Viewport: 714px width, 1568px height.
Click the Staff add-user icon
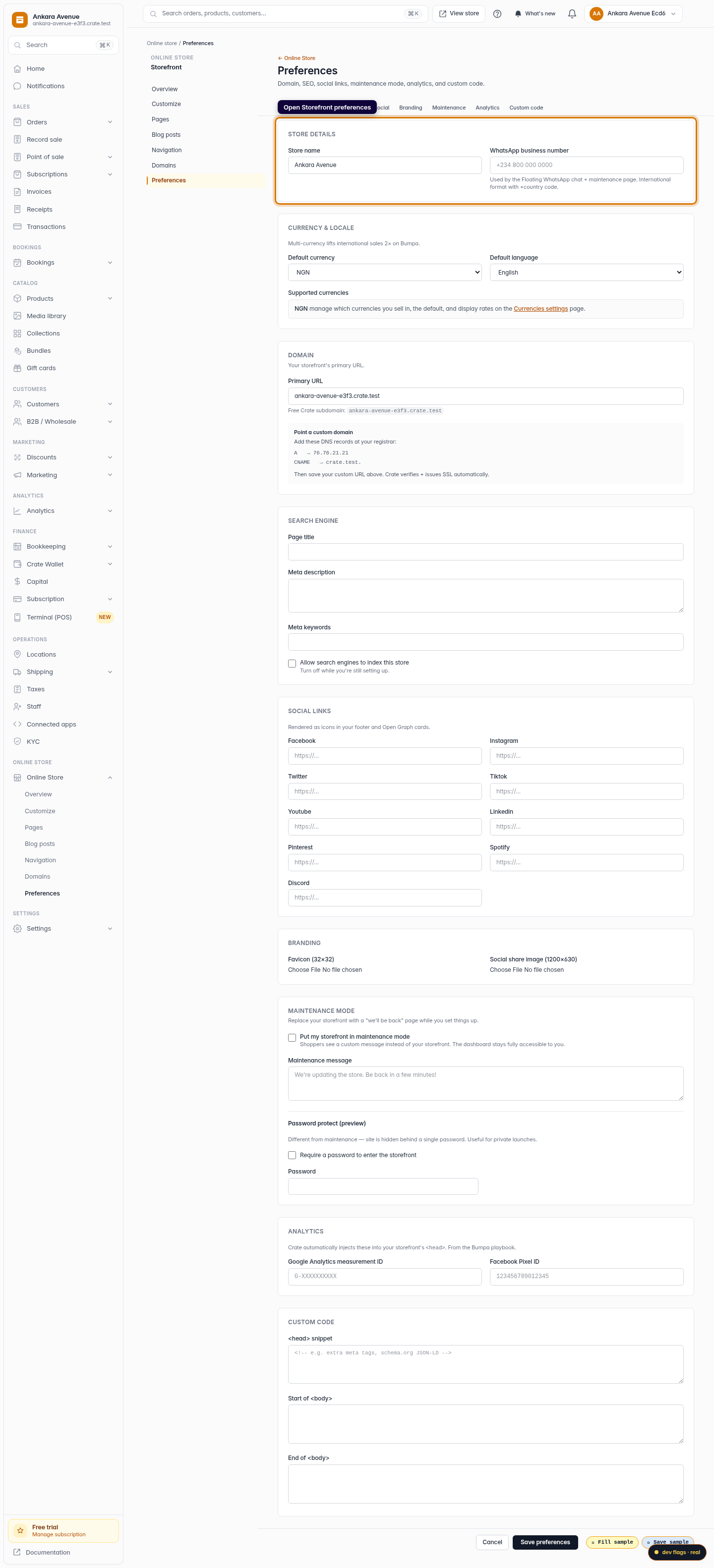tap(17, 707)
